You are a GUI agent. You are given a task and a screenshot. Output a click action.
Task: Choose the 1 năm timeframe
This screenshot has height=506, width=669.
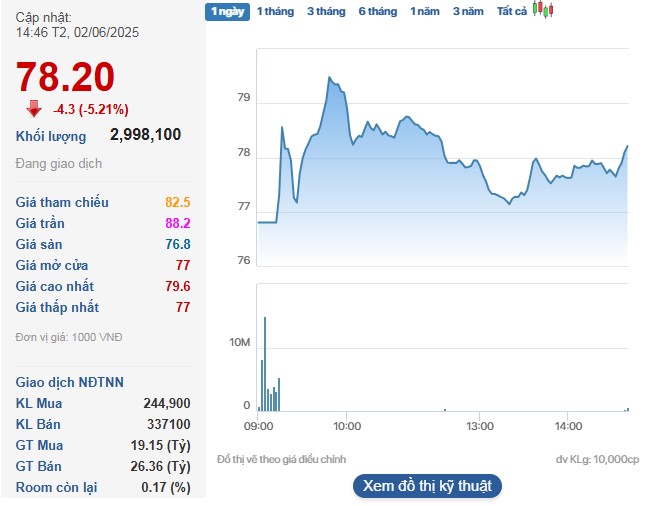tap(424, 11)
